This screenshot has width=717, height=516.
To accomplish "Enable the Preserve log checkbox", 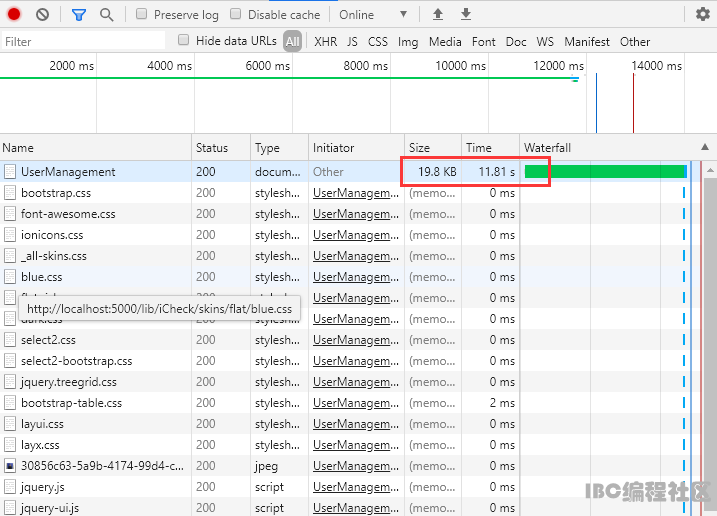I will tap(142, 15).
